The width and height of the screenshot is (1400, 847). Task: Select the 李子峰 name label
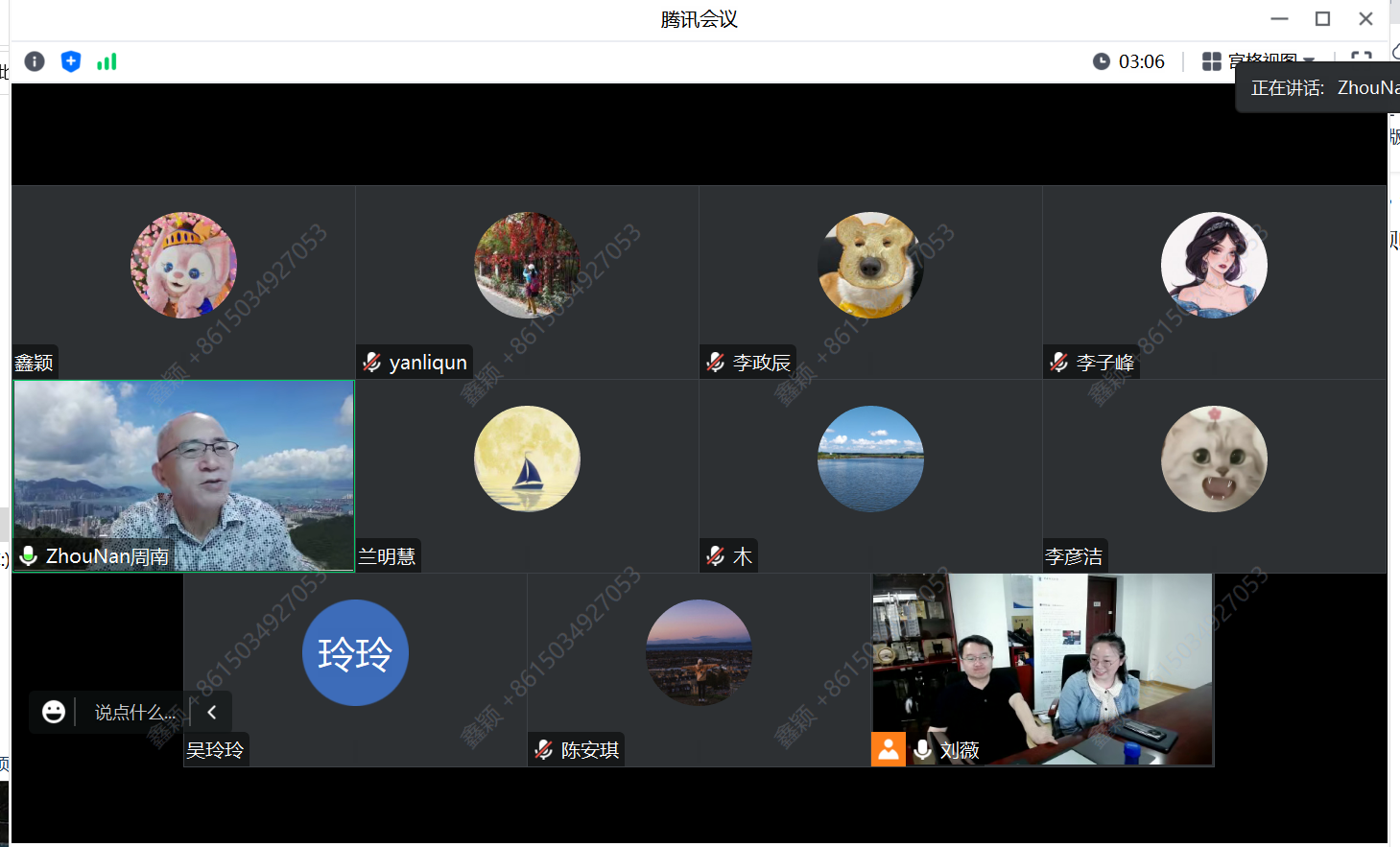click(x=1104, y=363)
